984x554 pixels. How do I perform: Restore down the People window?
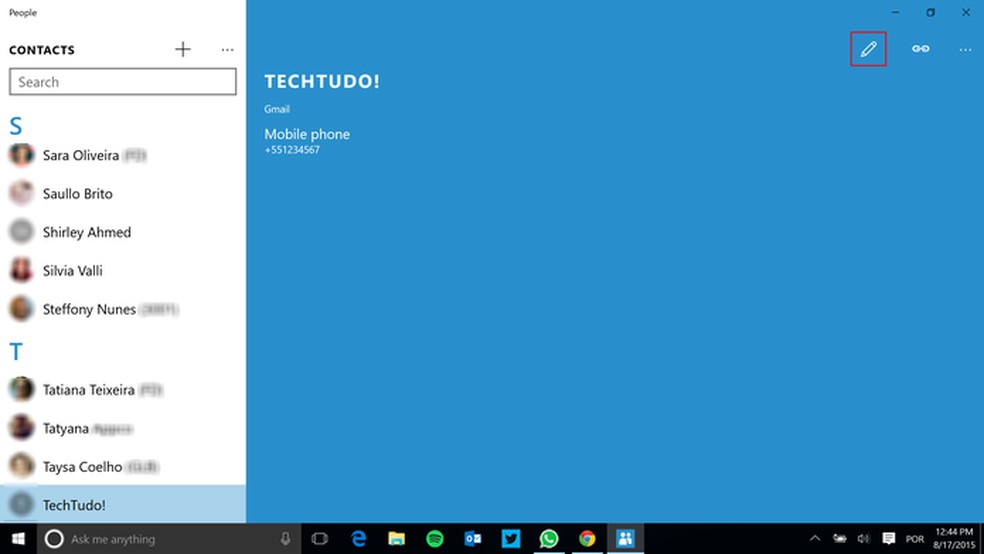coord(931,13)
